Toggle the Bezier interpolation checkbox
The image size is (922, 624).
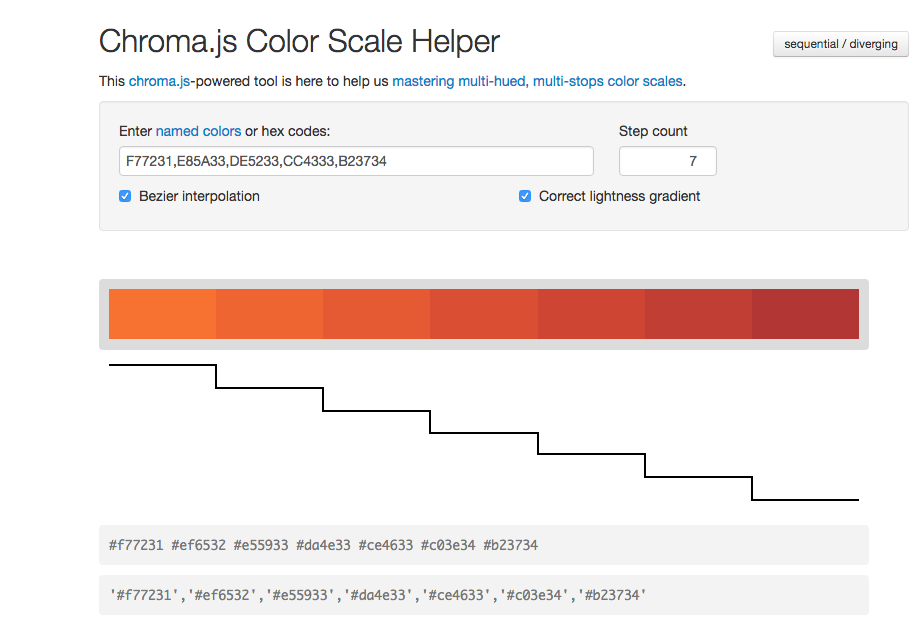pos(125,196)
